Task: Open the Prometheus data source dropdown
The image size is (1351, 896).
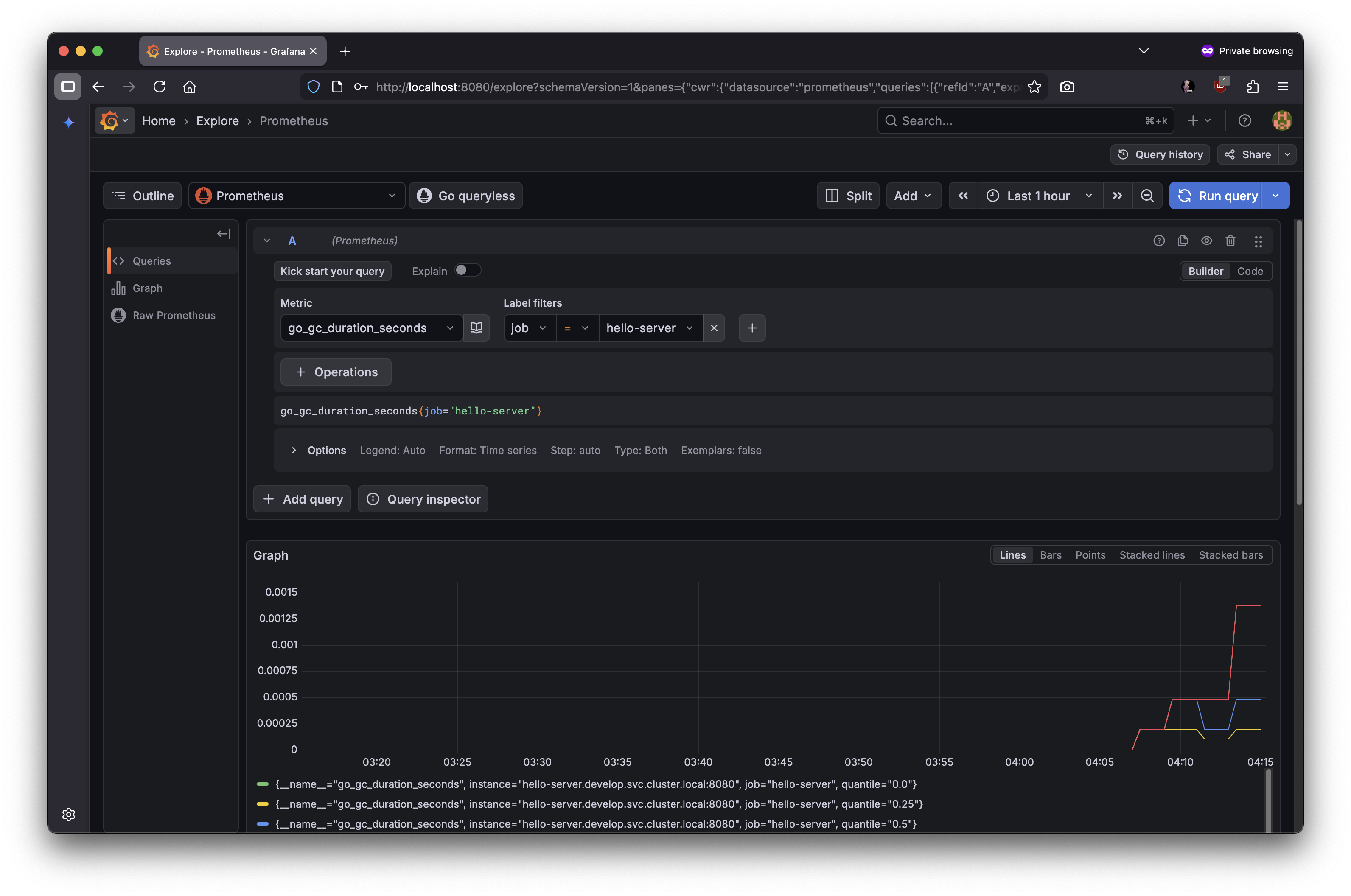Action: tap(297, 196)
